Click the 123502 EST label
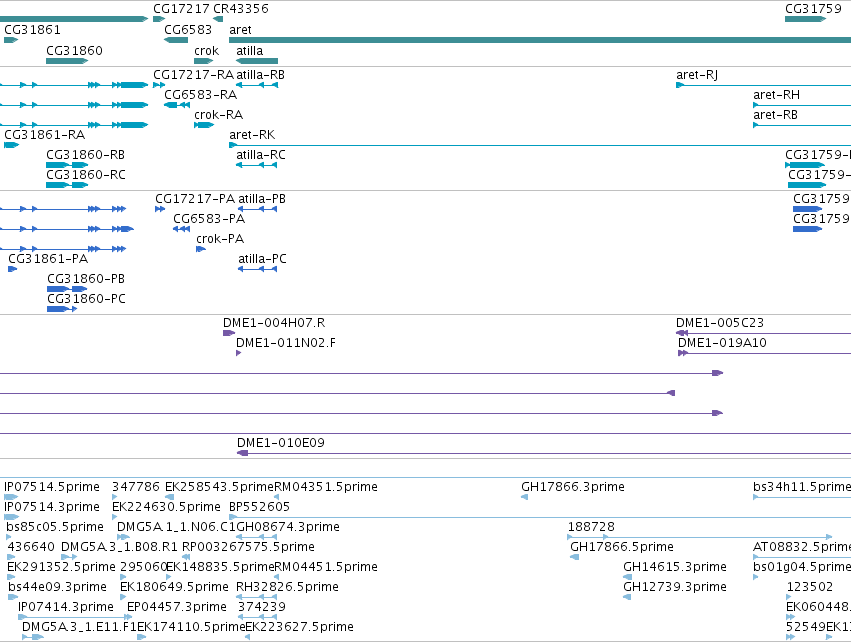 click(809, 587)
